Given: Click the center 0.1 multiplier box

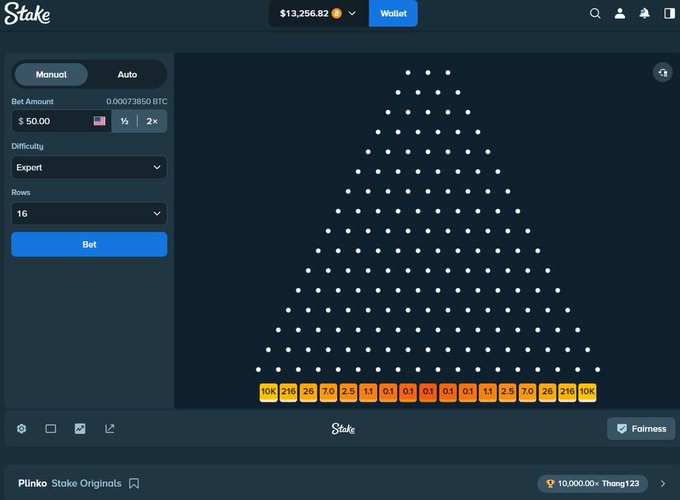Looking at the screenshot, I should (428, 392).
